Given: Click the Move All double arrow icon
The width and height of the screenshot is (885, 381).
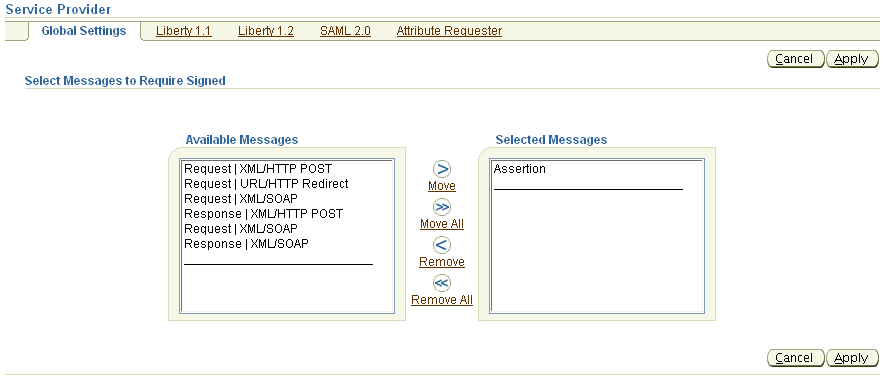Looking at the screenshot, I should pyautogui.click(x=442, y=207).
